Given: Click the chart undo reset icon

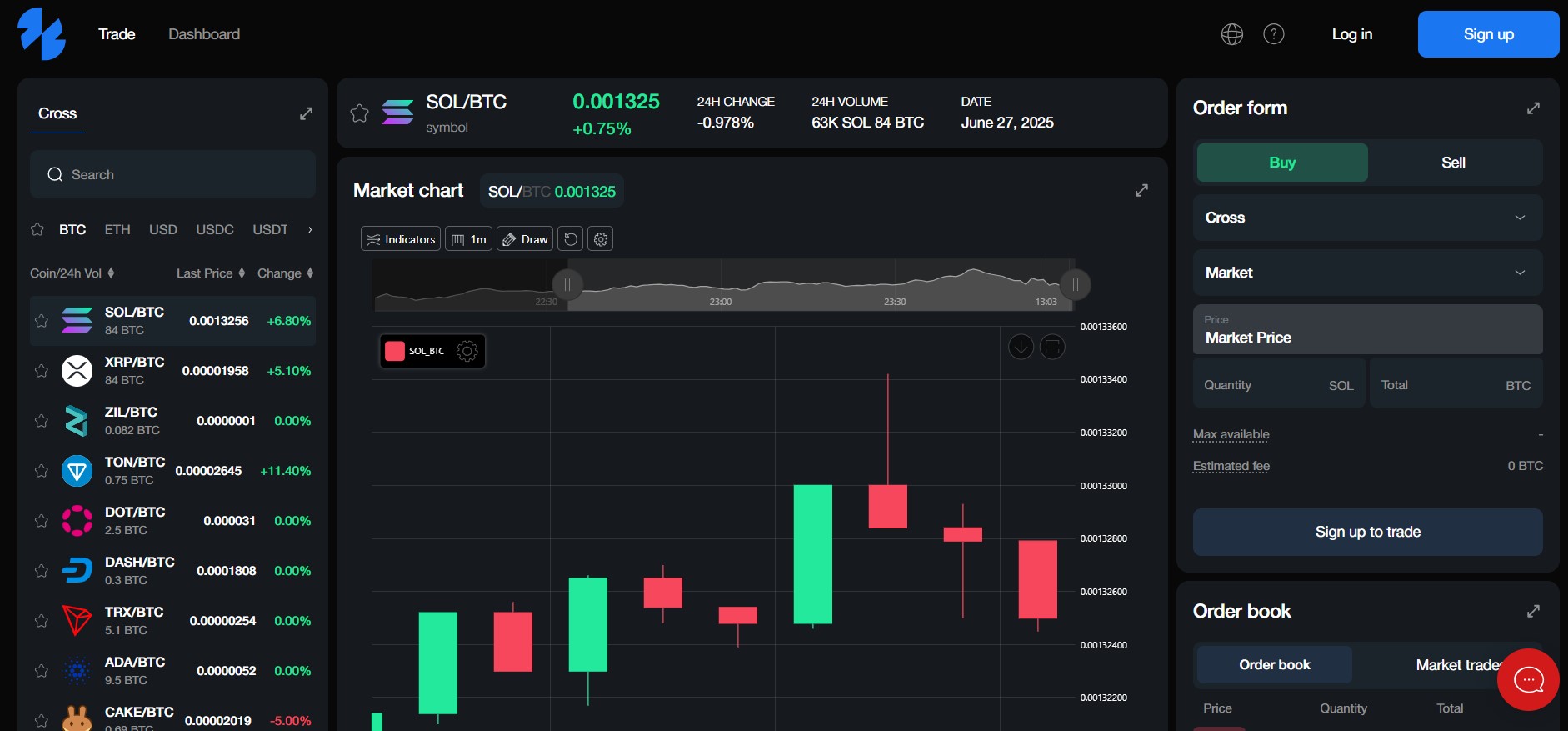Looking at the screenshot, I should [x=571, y=239].
